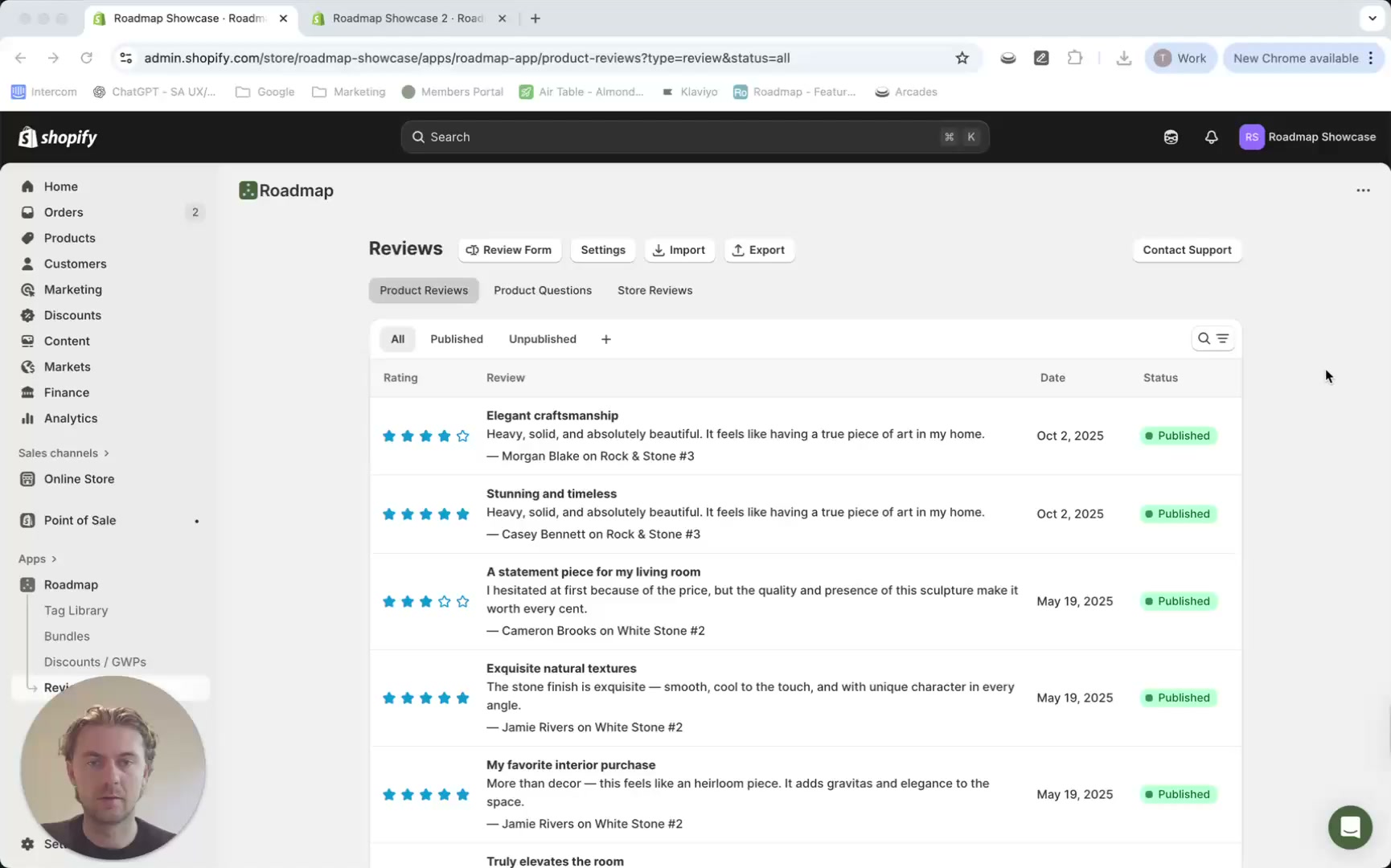Open the Intercom chat bubble
This screenshot has height=868, width=1391.
(1349, 827)
